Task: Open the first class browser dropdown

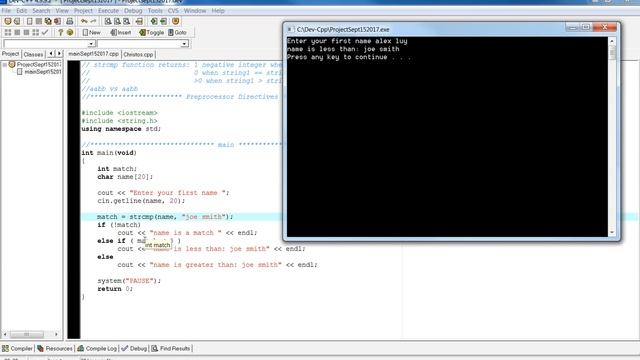Action: pos(91,43)
